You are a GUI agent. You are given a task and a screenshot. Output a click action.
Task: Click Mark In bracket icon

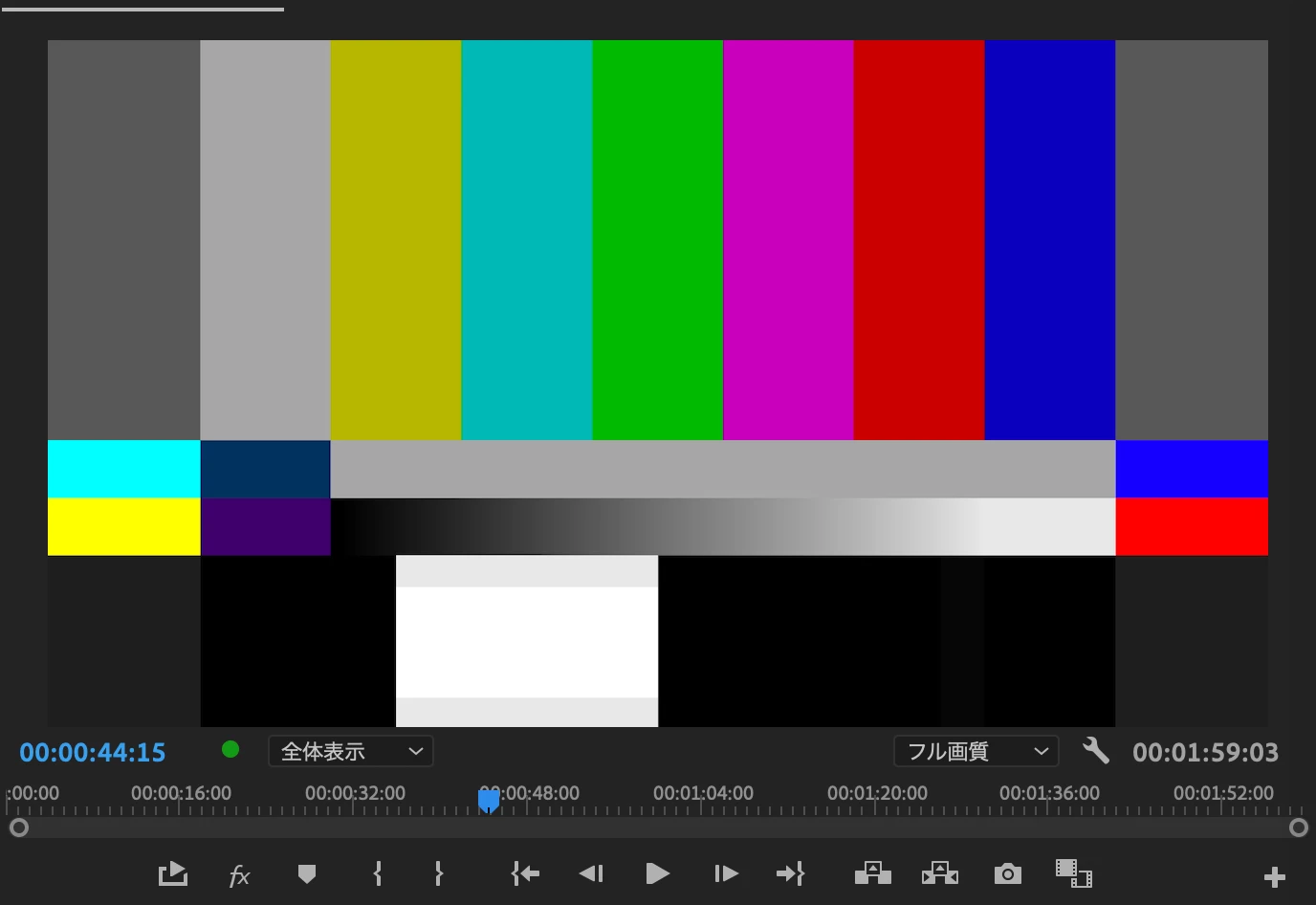point(378,873)
